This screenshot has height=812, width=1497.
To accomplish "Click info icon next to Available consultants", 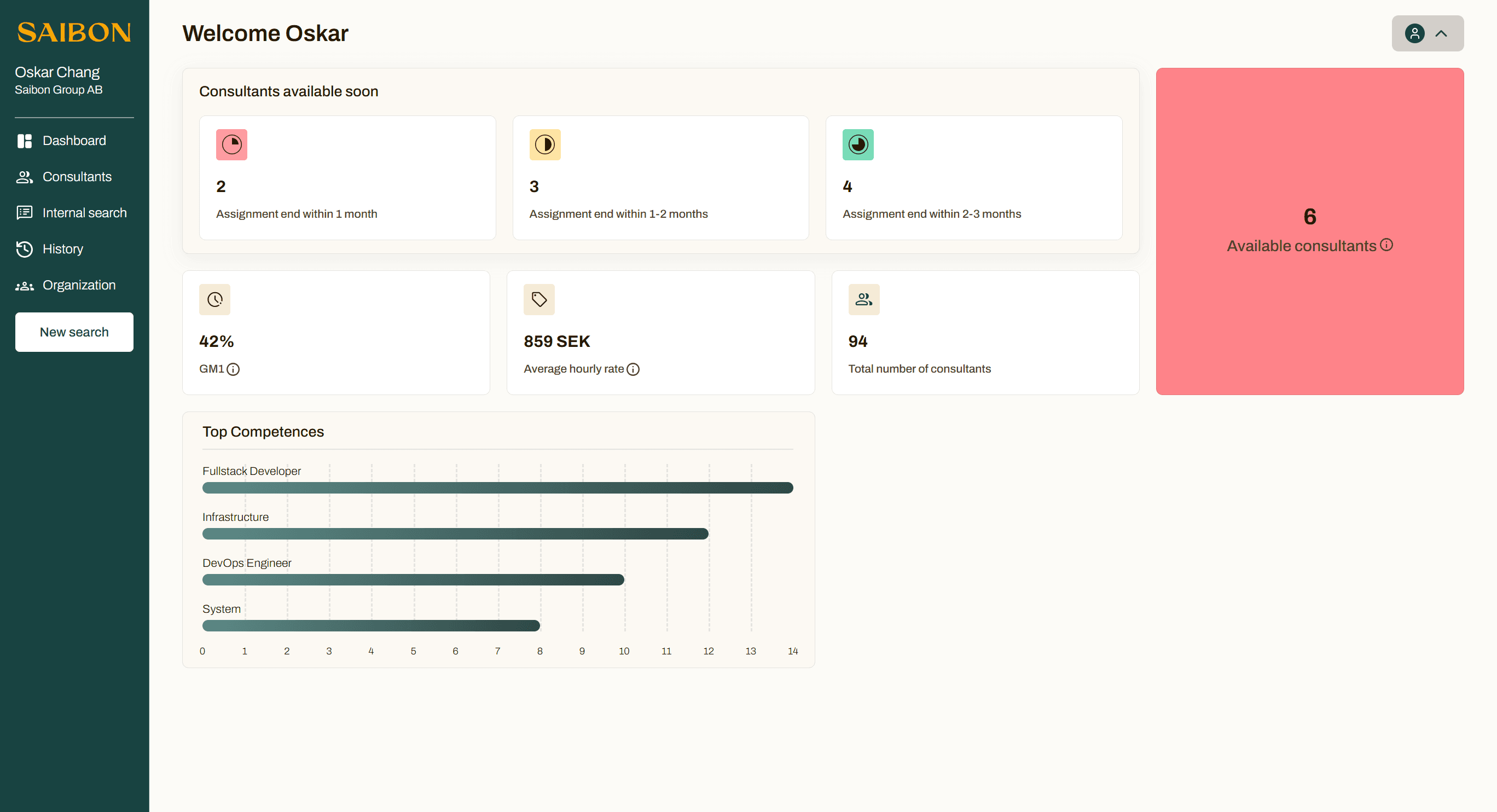I will (x=1386, y=245).
